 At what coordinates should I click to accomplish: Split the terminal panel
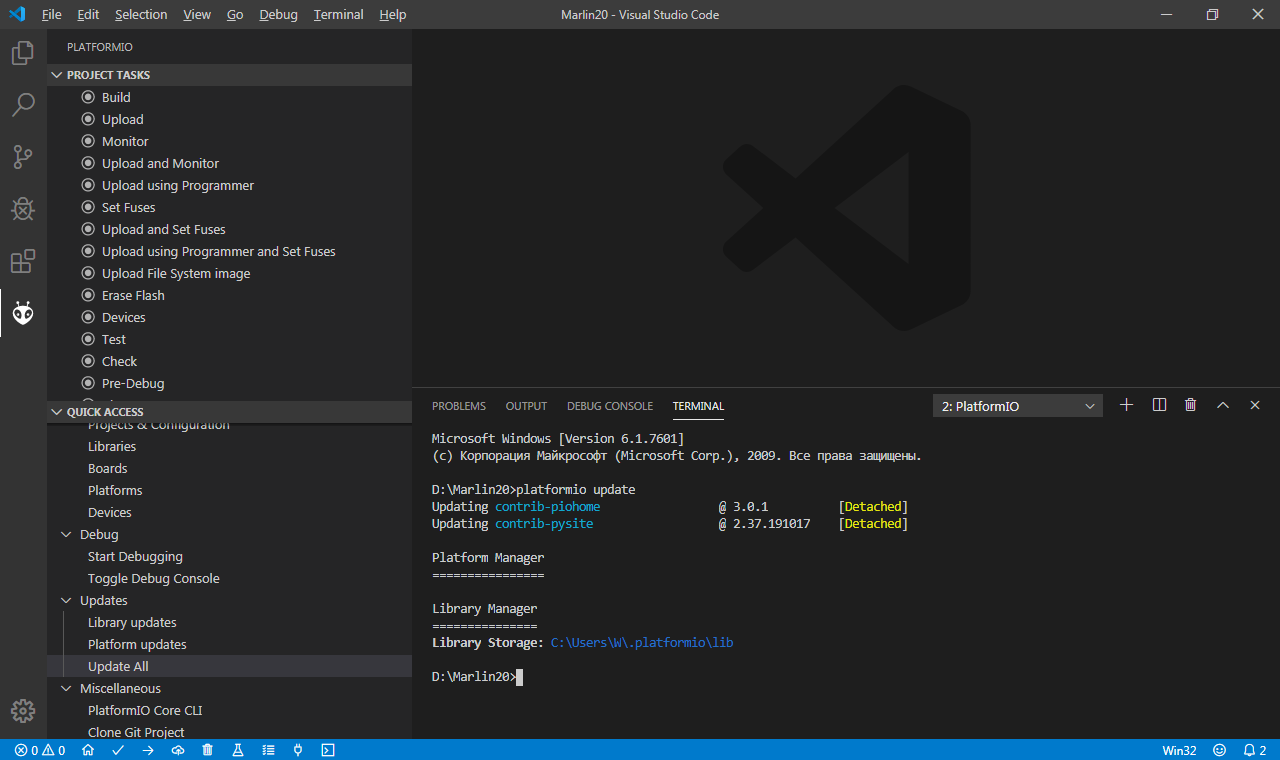click(x=1159, y=405)
